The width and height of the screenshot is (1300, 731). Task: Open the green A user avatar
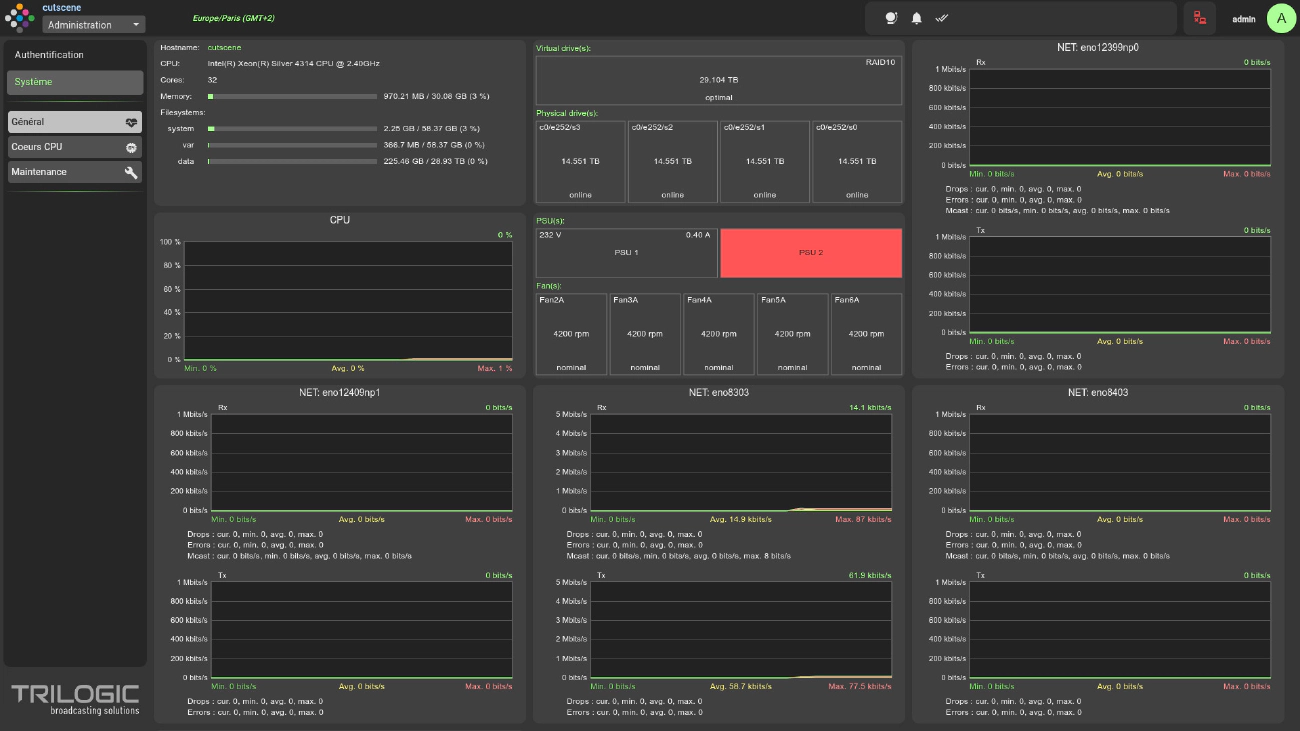point(1282,18)
